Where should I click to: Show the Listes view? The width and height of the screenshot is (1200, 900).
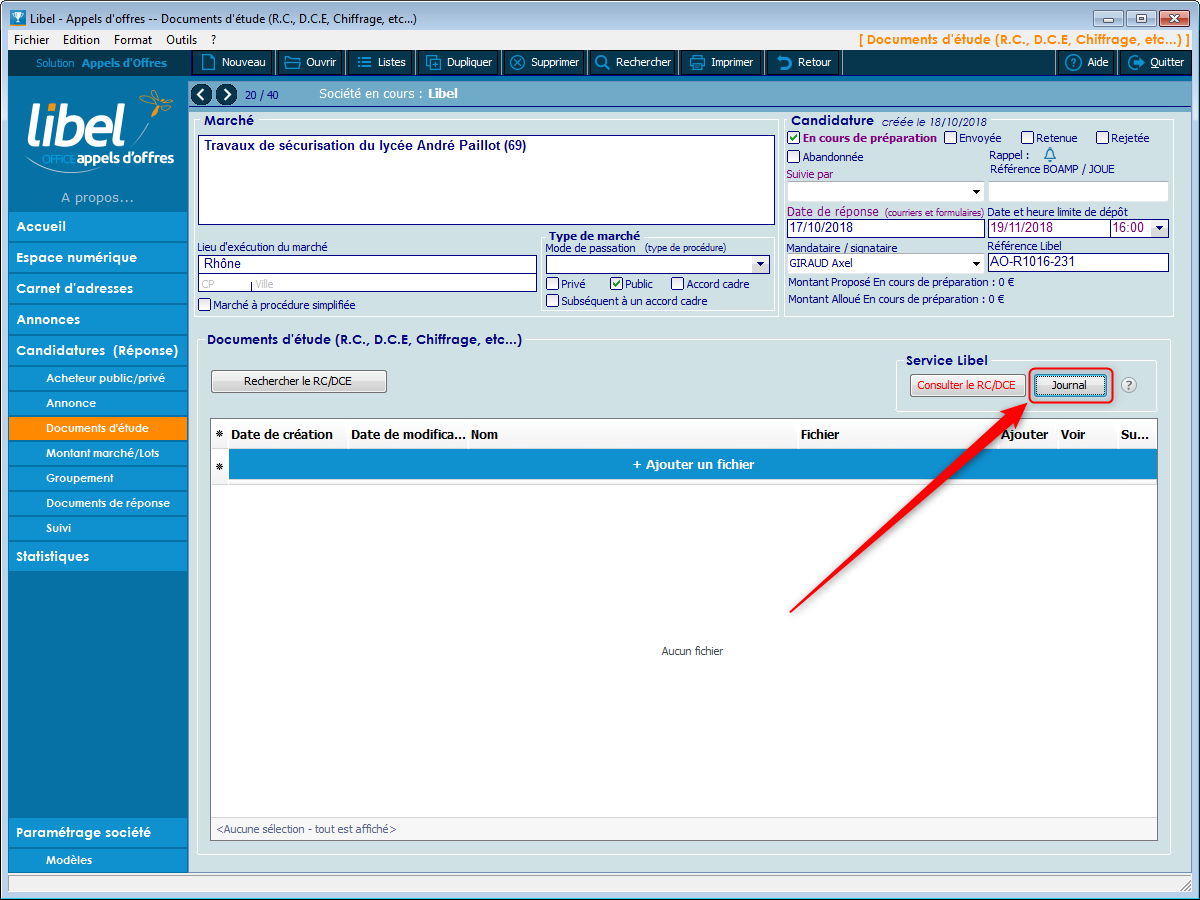381,62
